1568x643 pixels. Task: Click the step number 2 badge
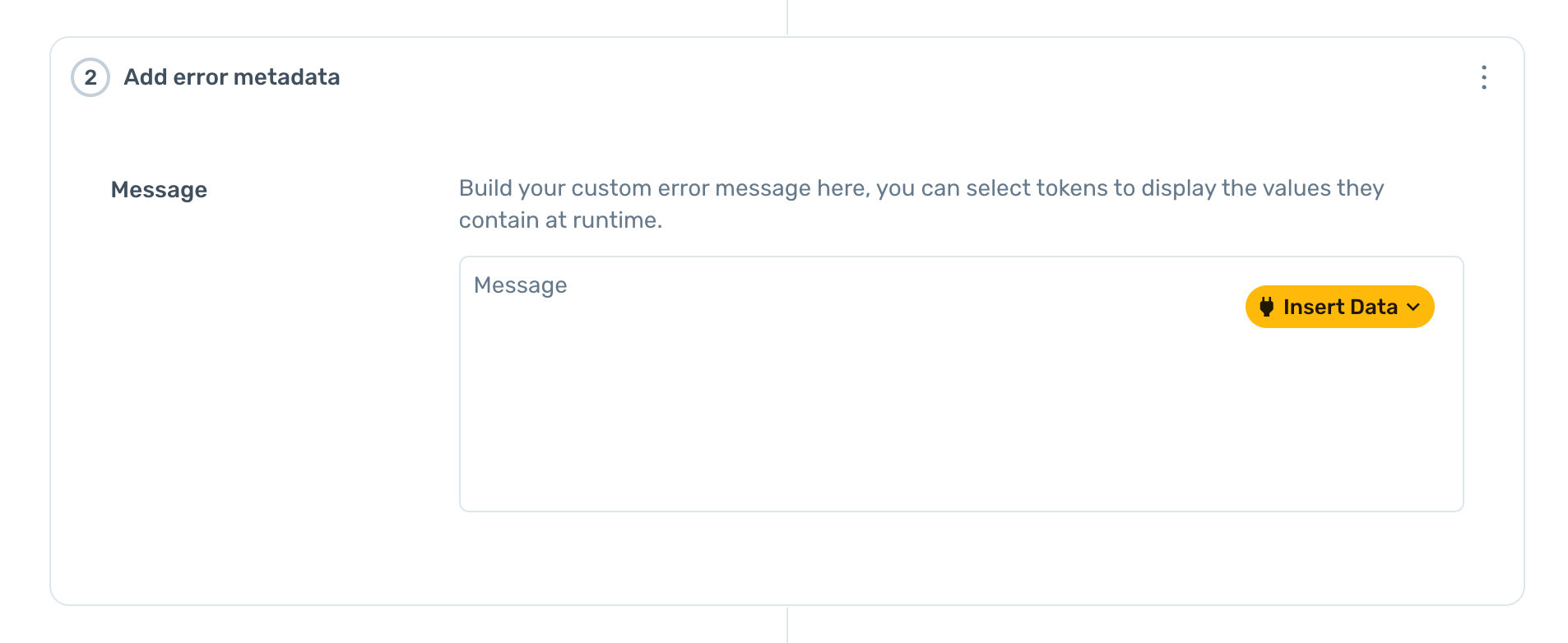(90, 77)
